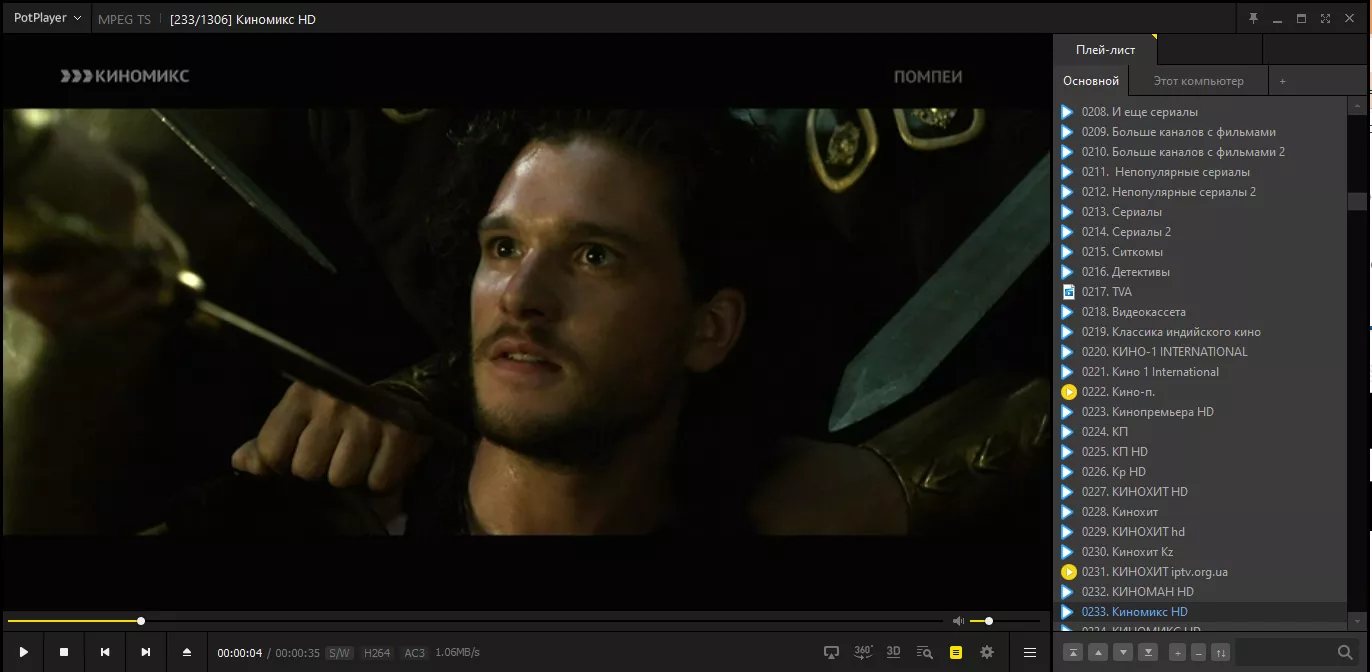Select the active 0233. Киномикс HD entry

1201,612
